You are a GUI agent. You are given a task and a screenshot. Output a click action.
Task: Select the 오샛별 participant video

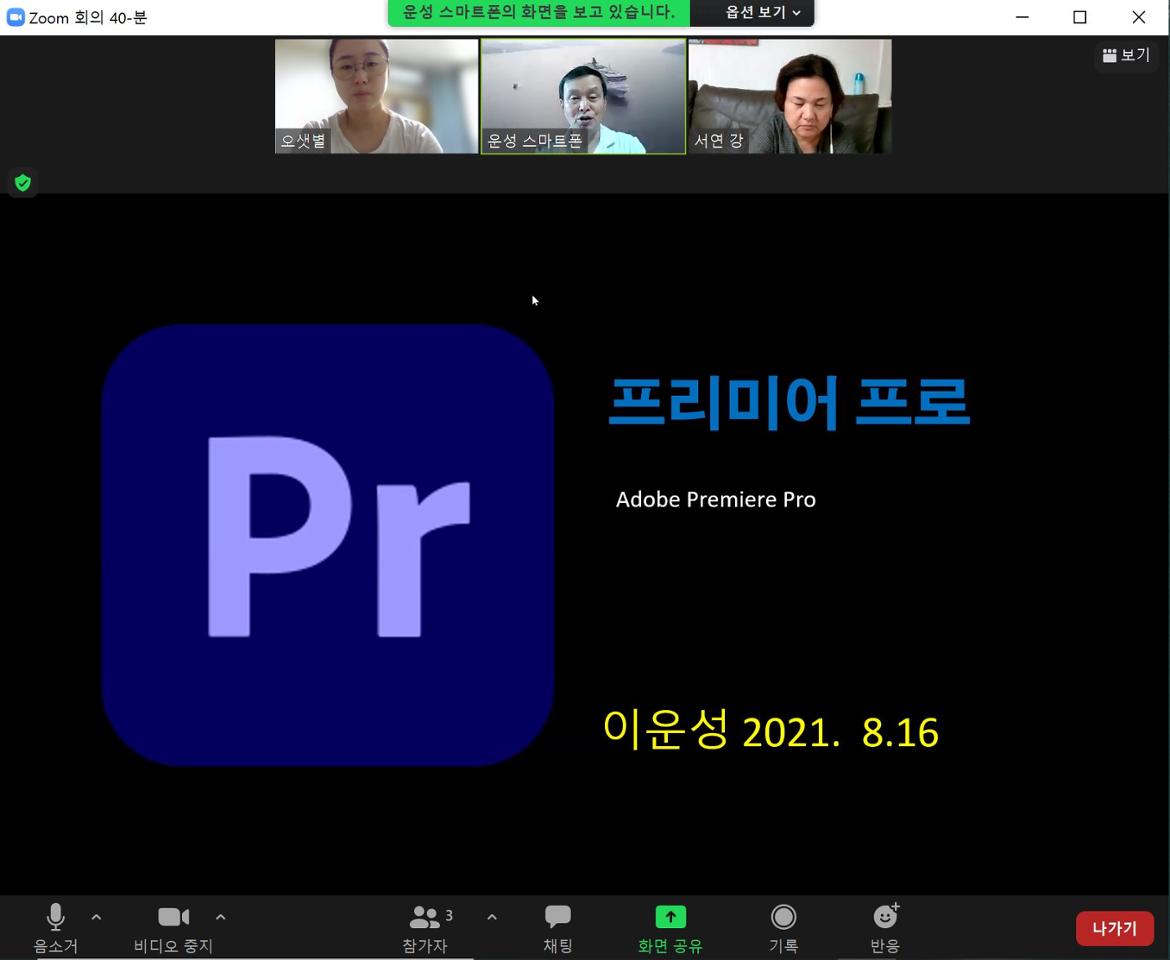pos(376,95)
